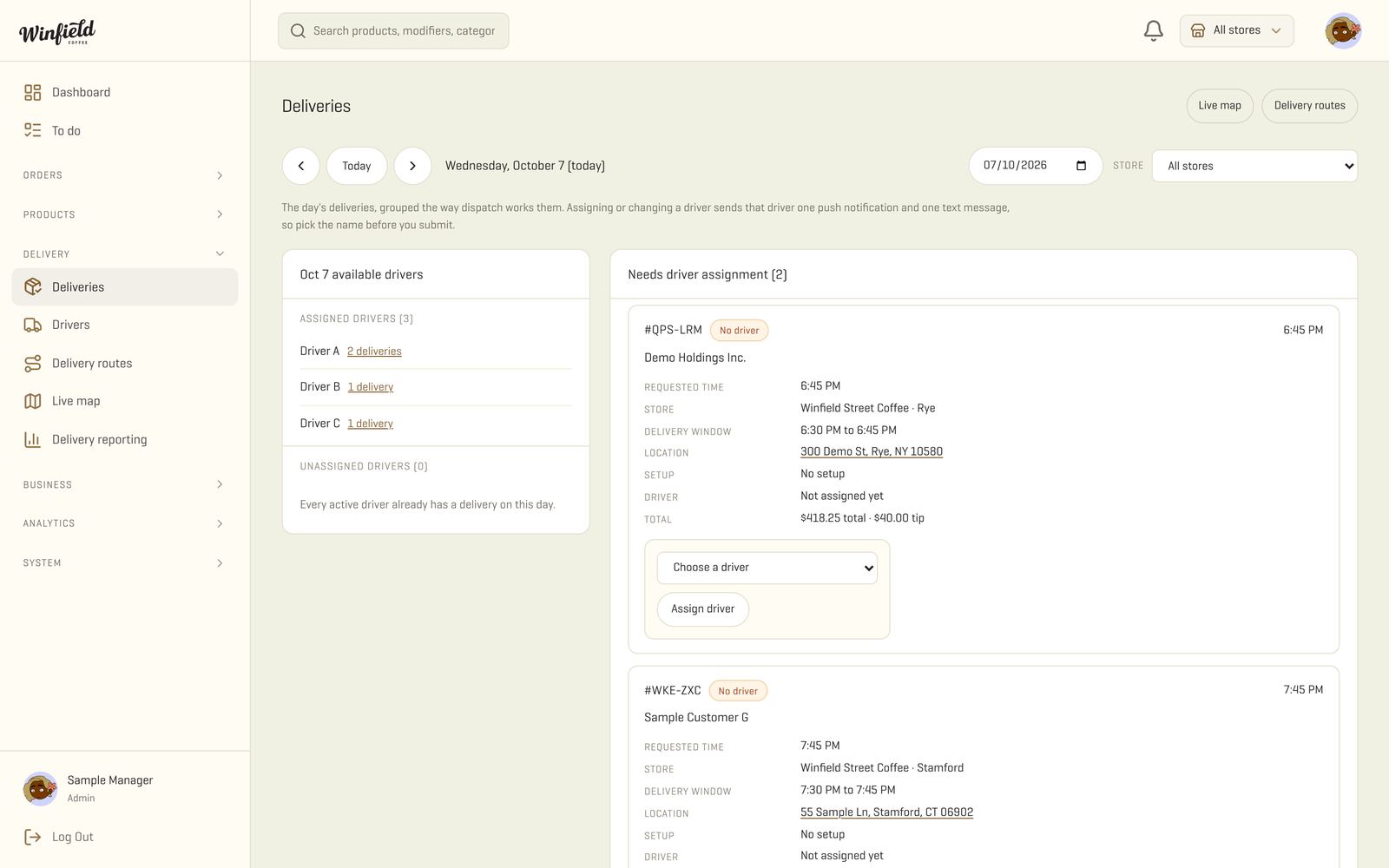Expand the Products sidebar section

pyautogui.click(x=125, y=214)
